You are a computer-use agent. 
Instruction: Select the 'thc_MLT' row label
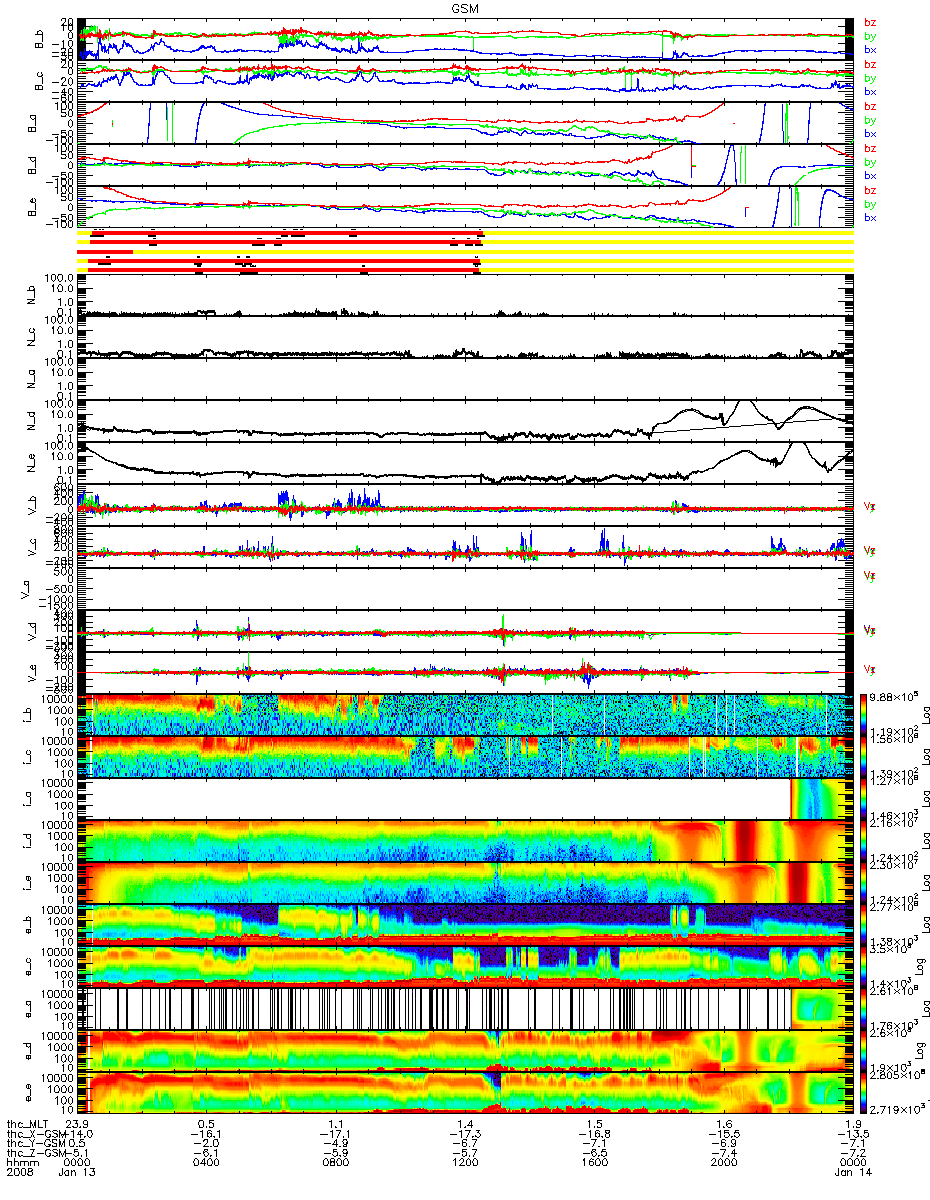27,1124
